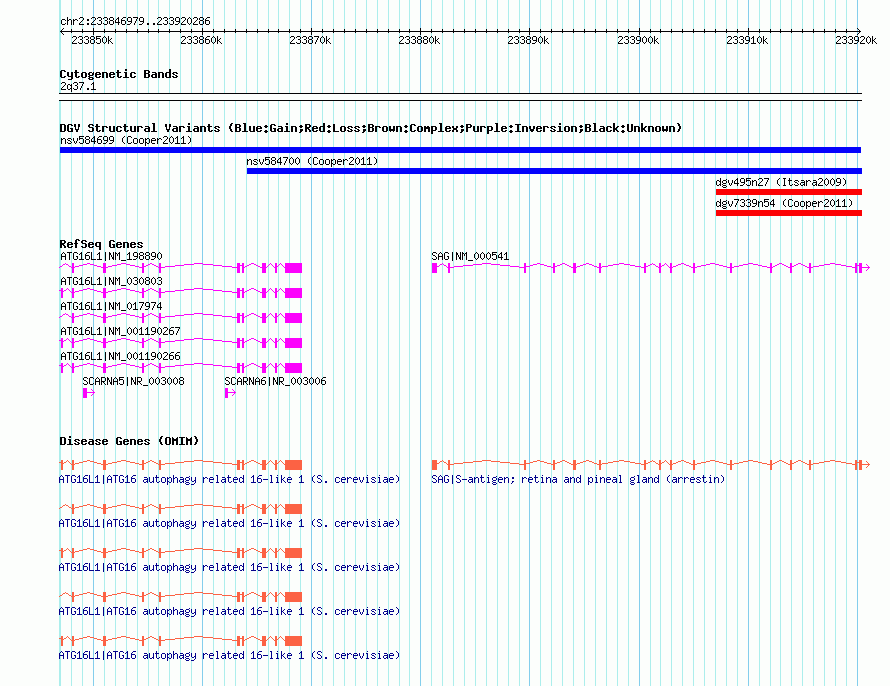The image size is (890, 686).
Task: Click the 233860k ruler tick label
Action: pos(201,40)
